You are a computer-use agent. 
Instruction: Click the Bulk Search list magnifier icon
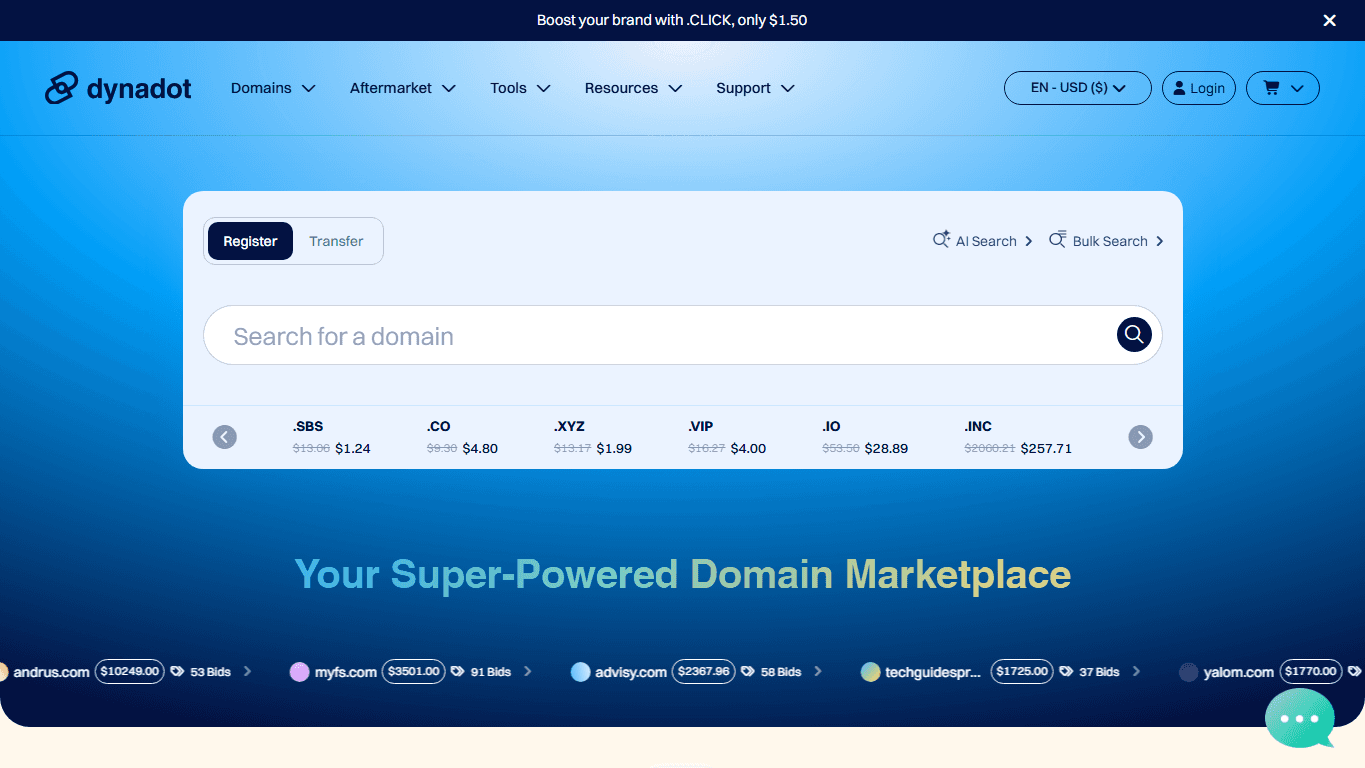click(x=1058, y=240)
